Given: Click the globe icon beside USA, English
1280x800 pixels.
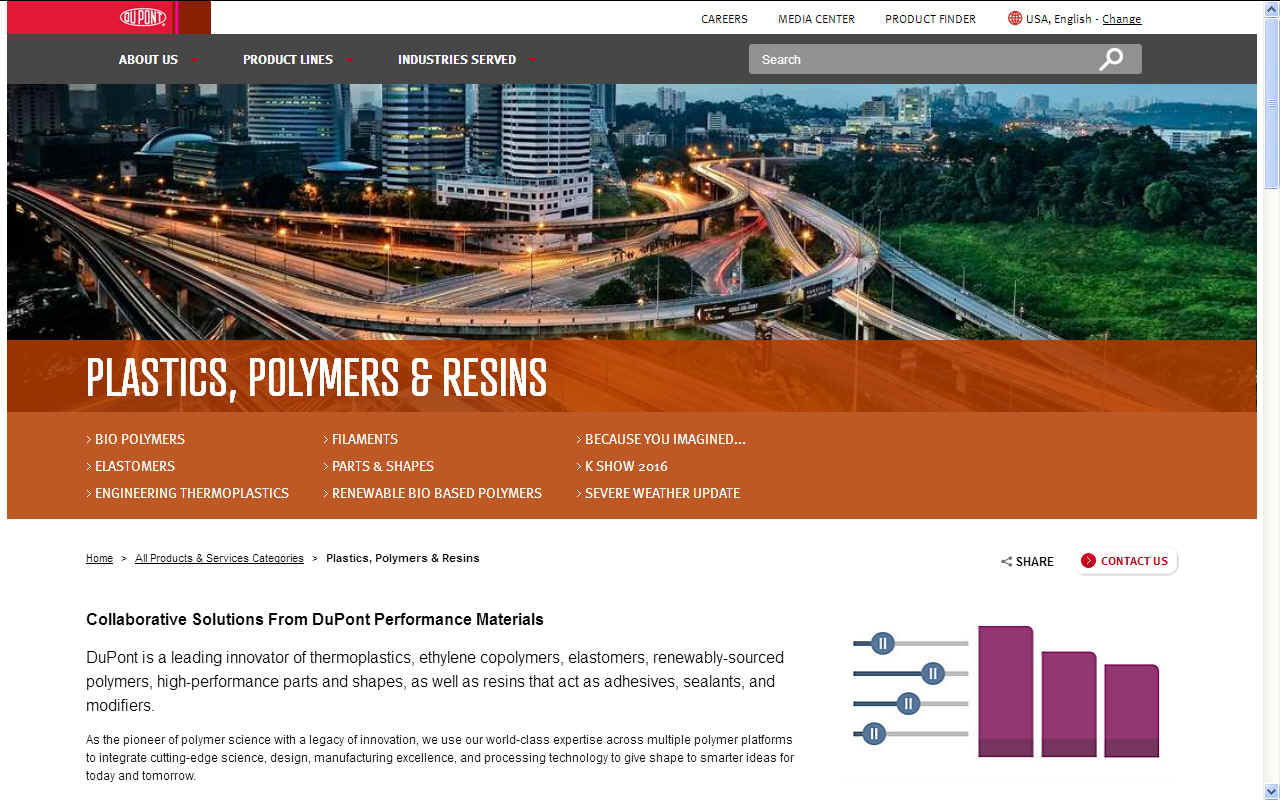Looking at the screenshot, I should pos(1015,18).
